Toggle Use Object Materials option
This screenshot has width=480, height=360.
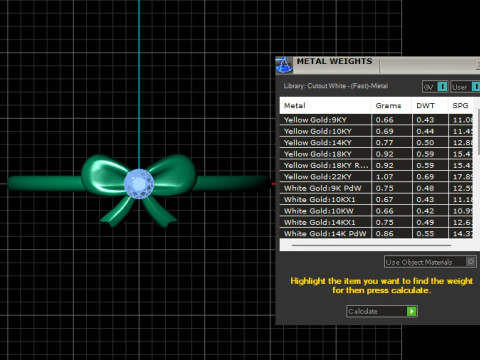pos(470,262)
